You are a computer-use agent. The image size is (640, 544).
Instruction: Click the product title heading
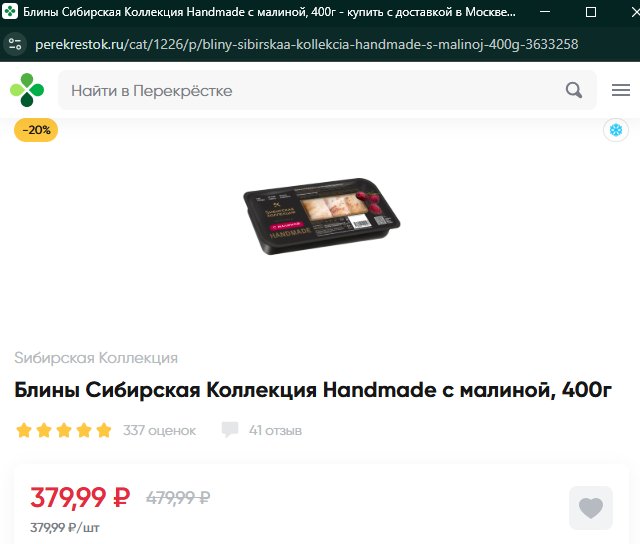point(313,390)
